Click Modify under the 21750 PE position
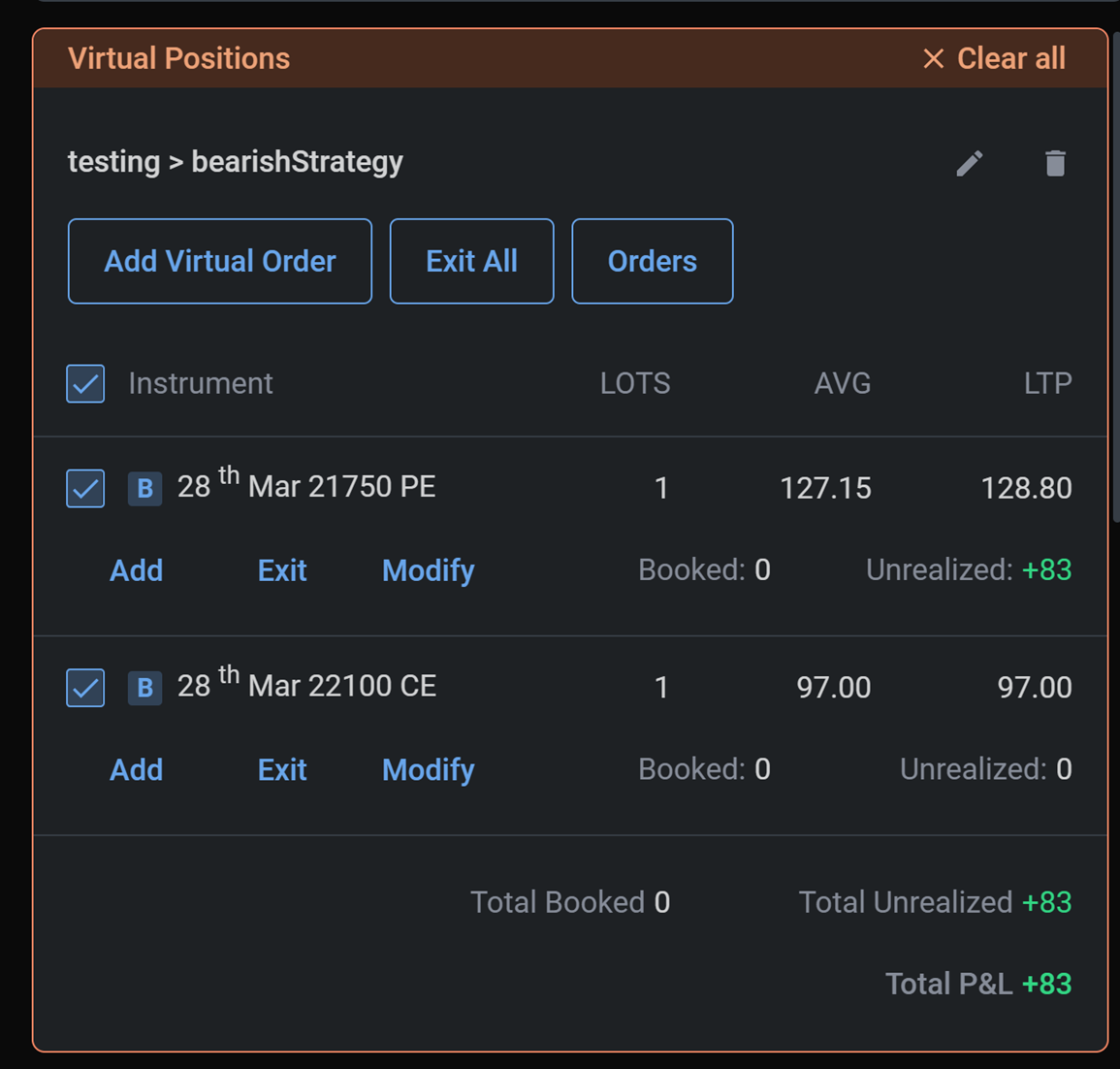Screen dimensions: 1120x1069 428,570
